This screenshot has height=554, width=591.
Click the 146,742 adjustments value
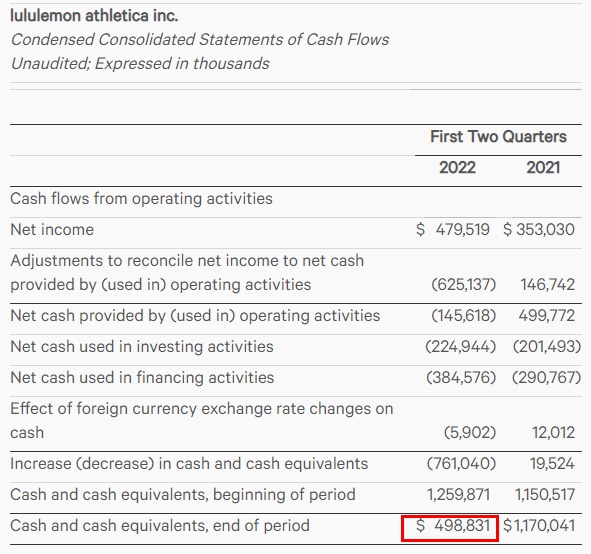point(548,285)
